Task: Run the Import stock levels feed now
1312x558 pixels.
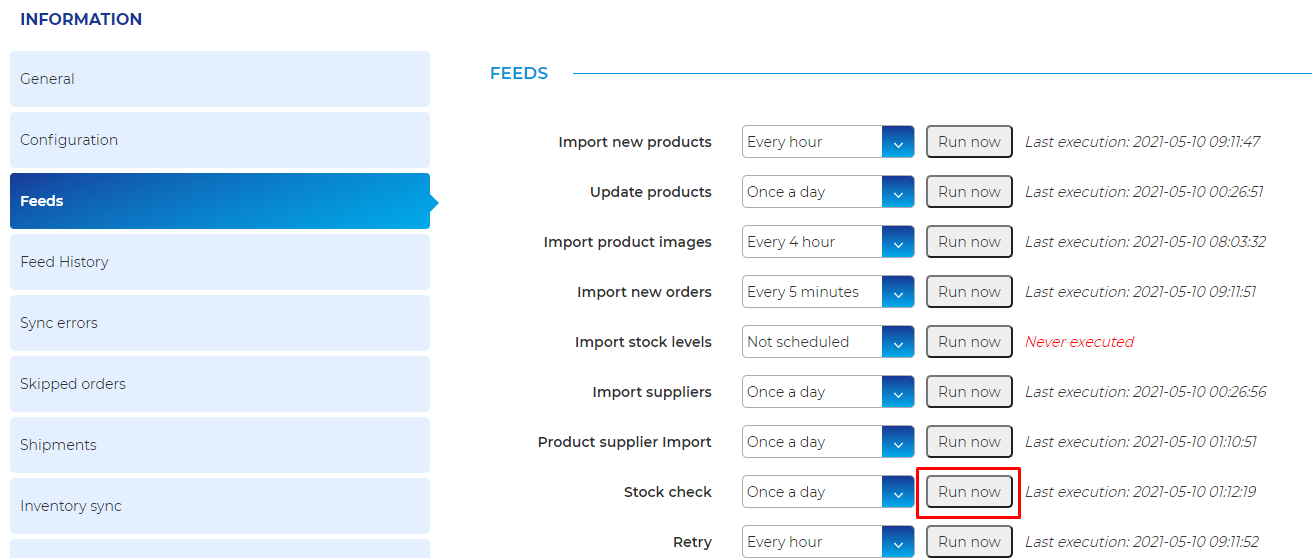Action: pyautogui.click(x=969, y=342)
